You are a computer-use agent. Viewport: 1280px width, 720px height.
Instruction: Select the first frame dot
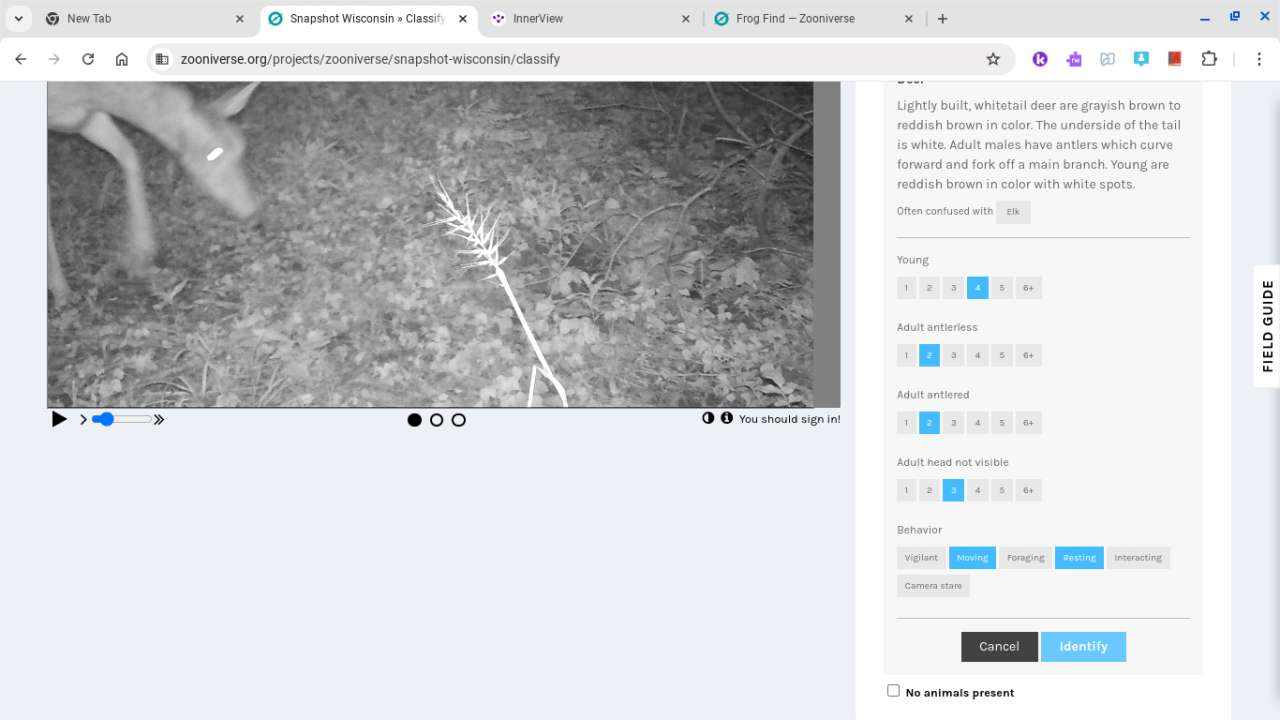click(x=414, y=420)
